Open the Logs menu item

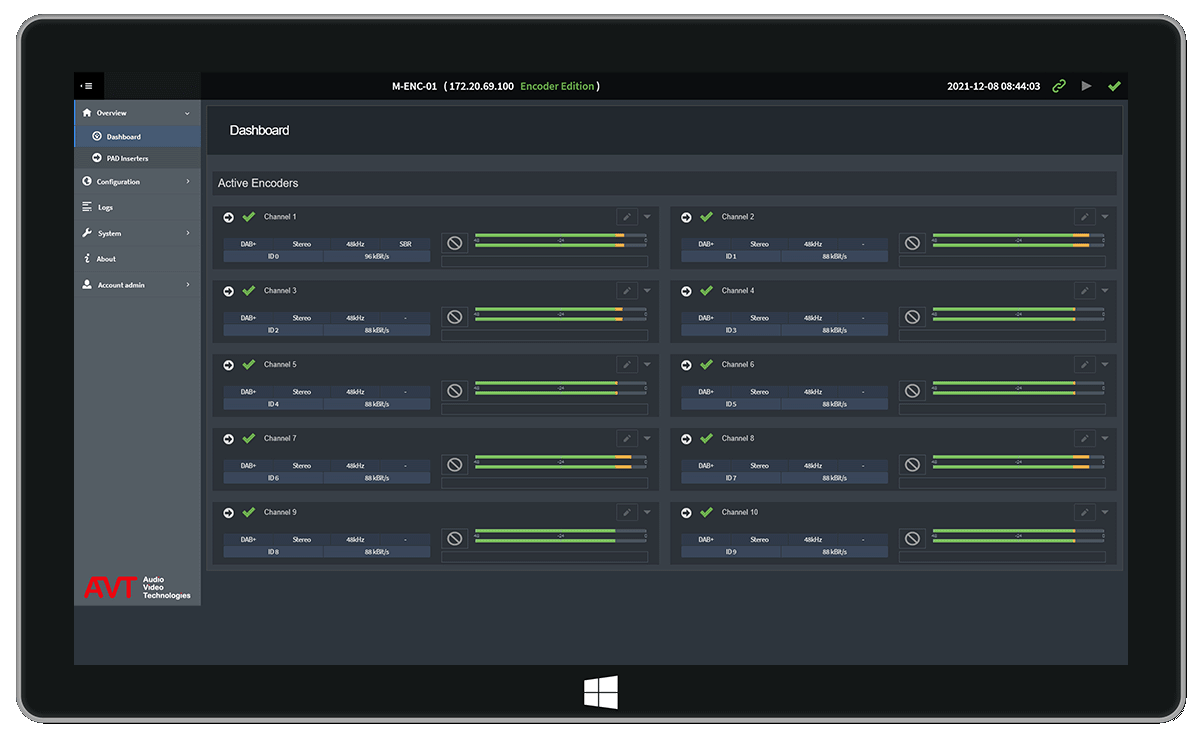click(x=105, y=207)
